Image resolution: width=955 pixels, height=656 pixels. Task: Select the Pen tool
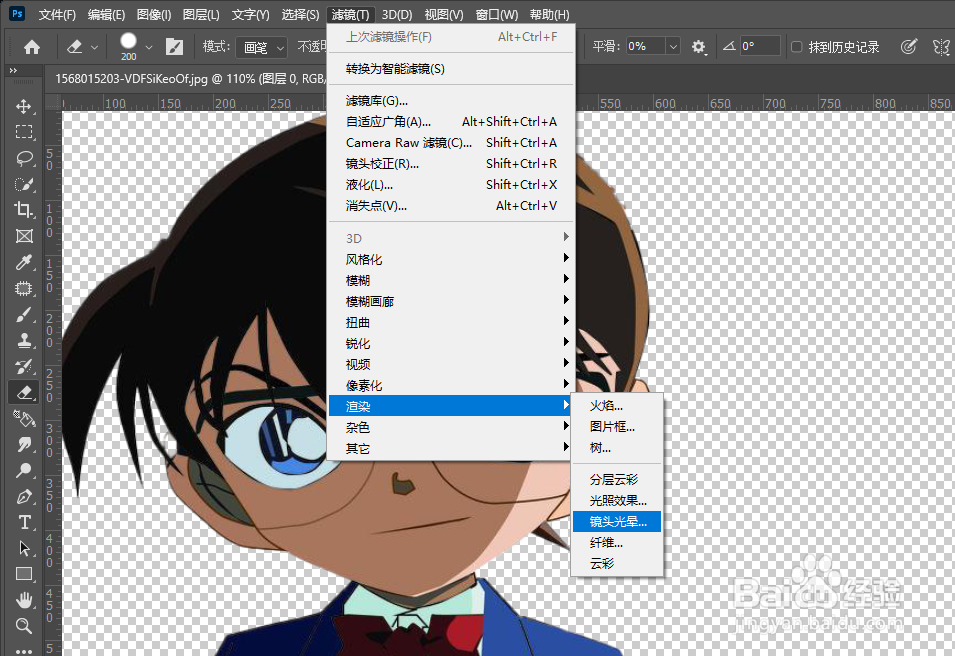point(24,496)
